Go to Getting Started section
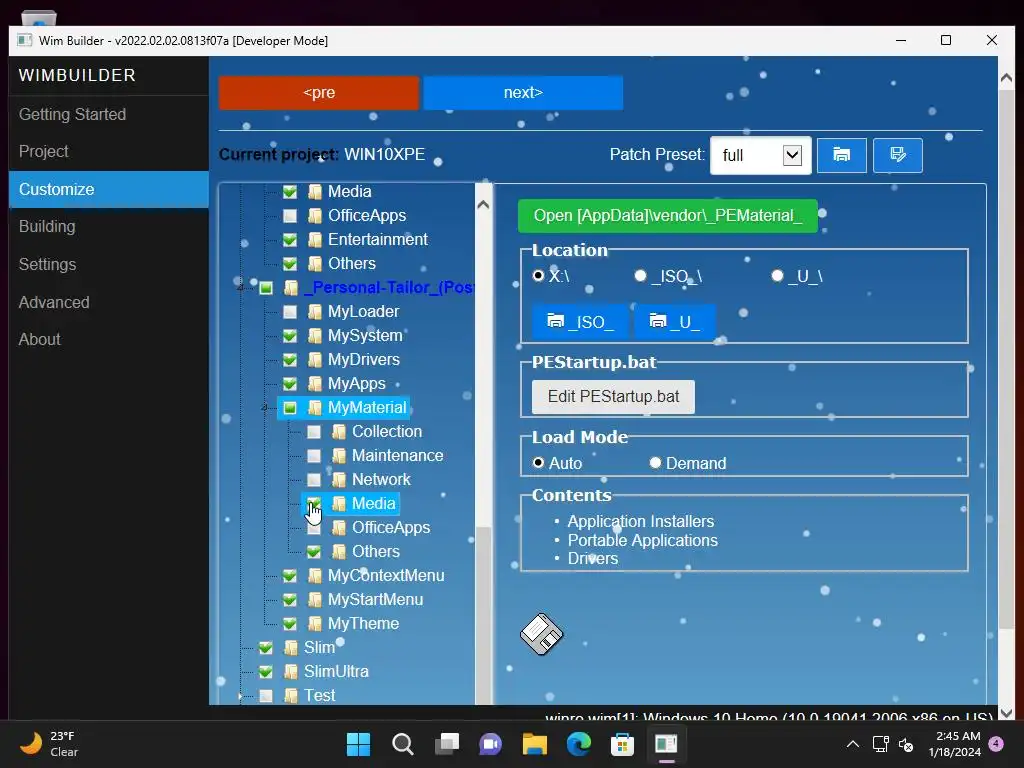The width and height of the screenshot is (1024, 768). coord(72,114)
